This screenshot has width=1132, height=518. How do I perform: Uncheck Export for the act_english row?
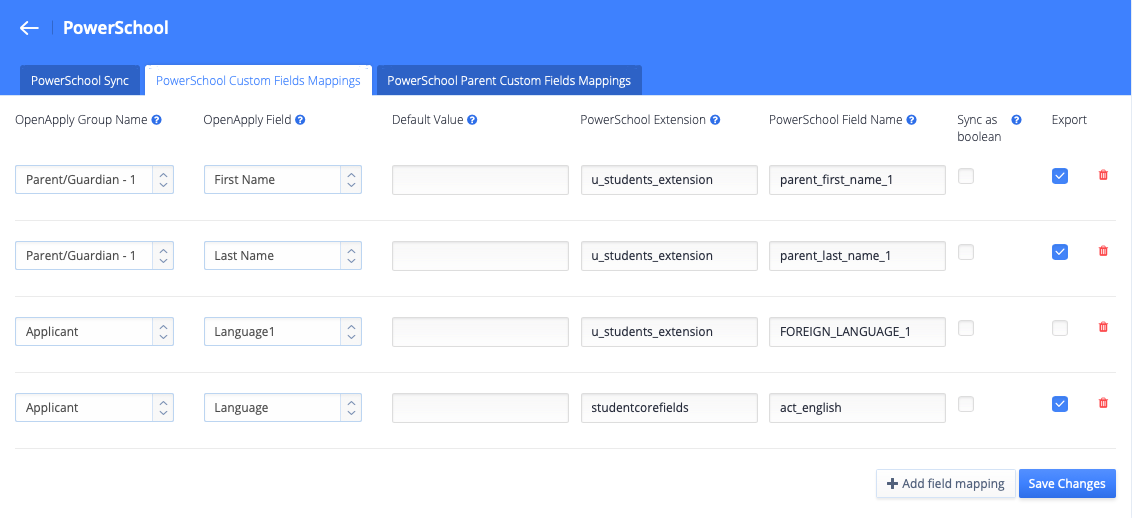[x=1059, y=404]
